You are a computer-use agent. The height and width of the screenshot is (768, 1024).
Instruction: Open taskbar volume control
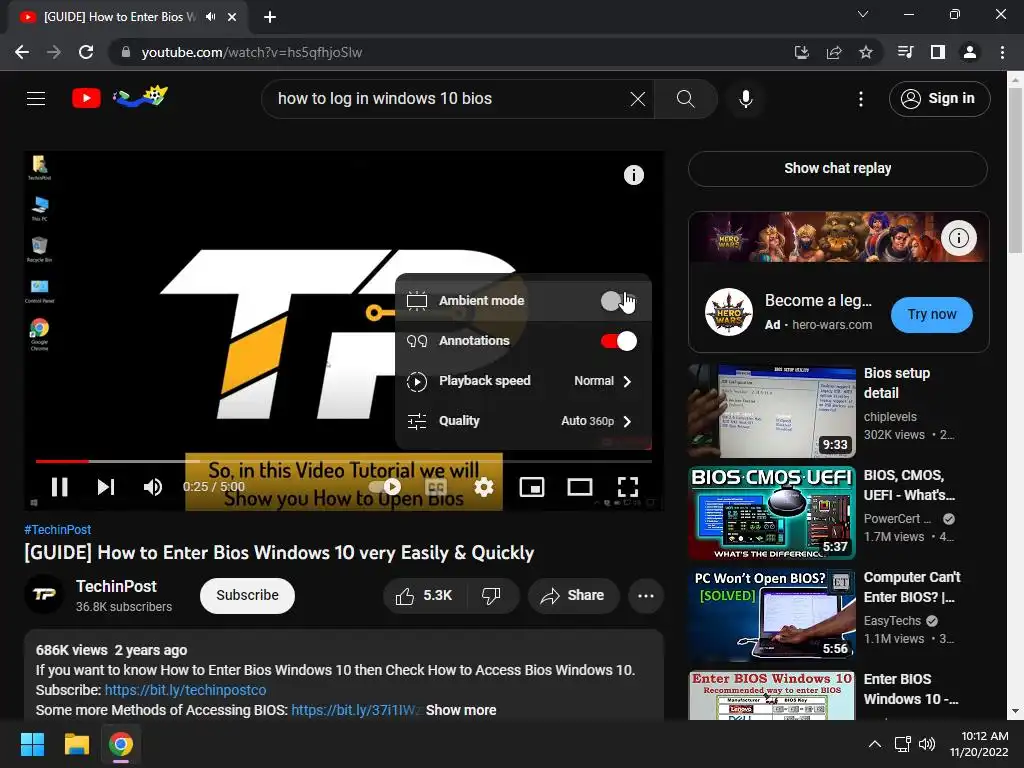[x=927, y=744]
